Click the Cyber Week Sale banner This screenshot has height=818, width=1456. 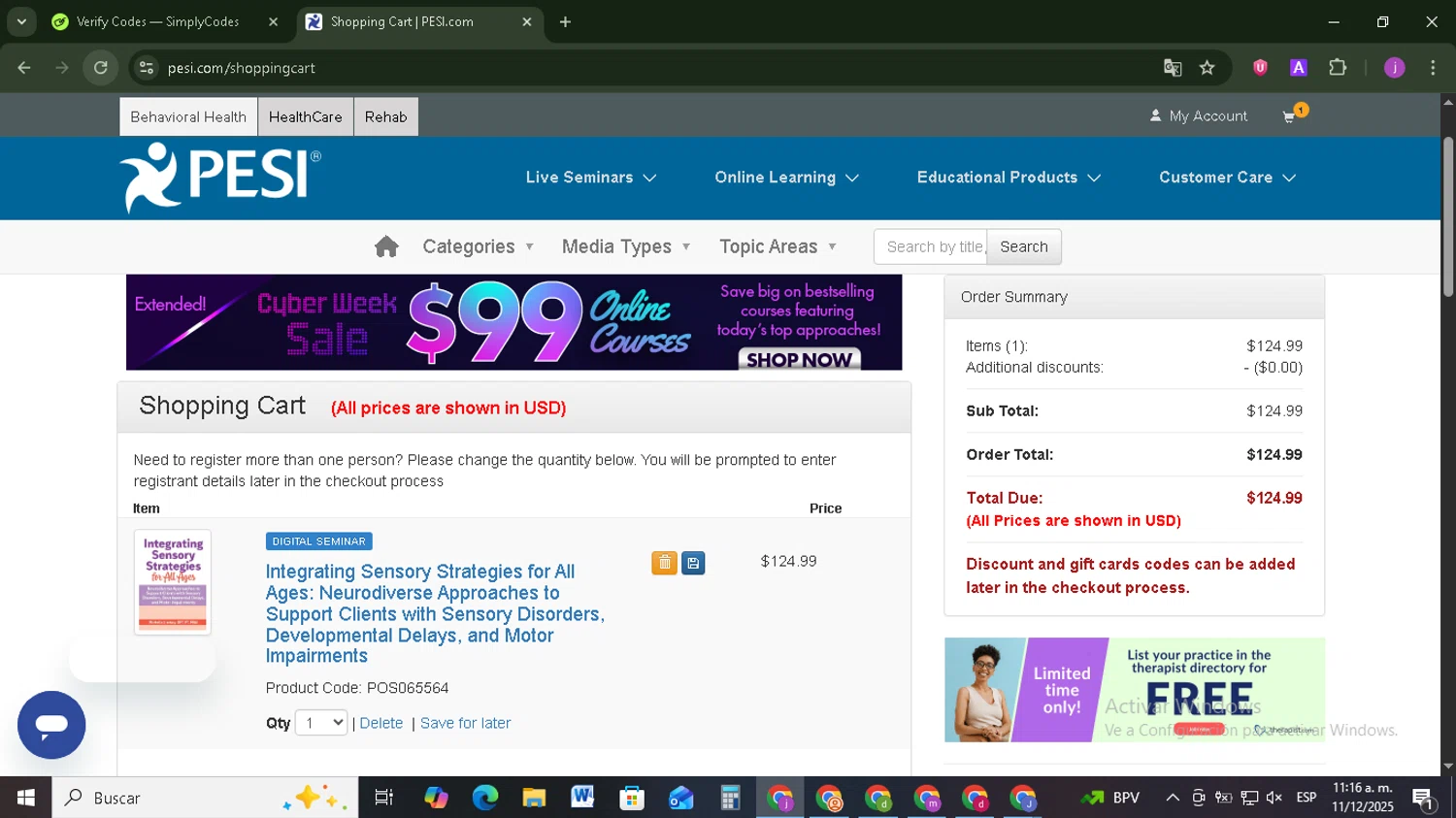[513, 322]
